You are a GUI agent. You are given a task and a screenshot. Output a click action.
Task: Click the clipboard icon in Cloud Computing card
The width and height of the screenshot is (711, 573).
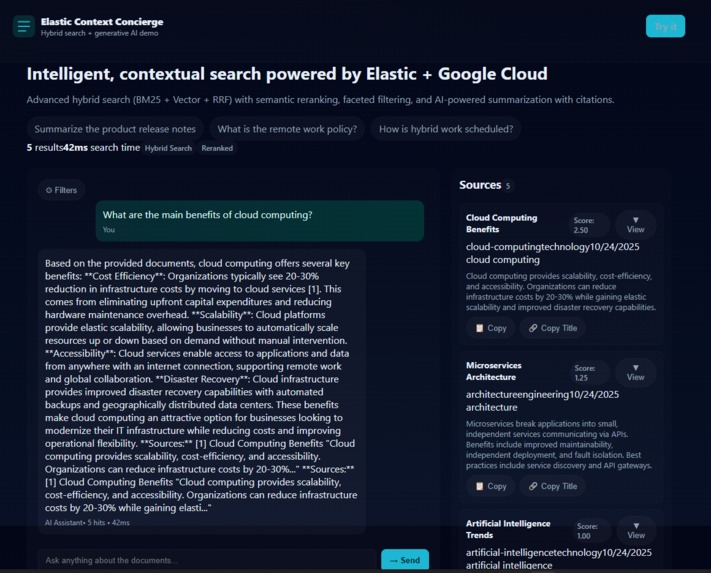[x=479, y=328]
